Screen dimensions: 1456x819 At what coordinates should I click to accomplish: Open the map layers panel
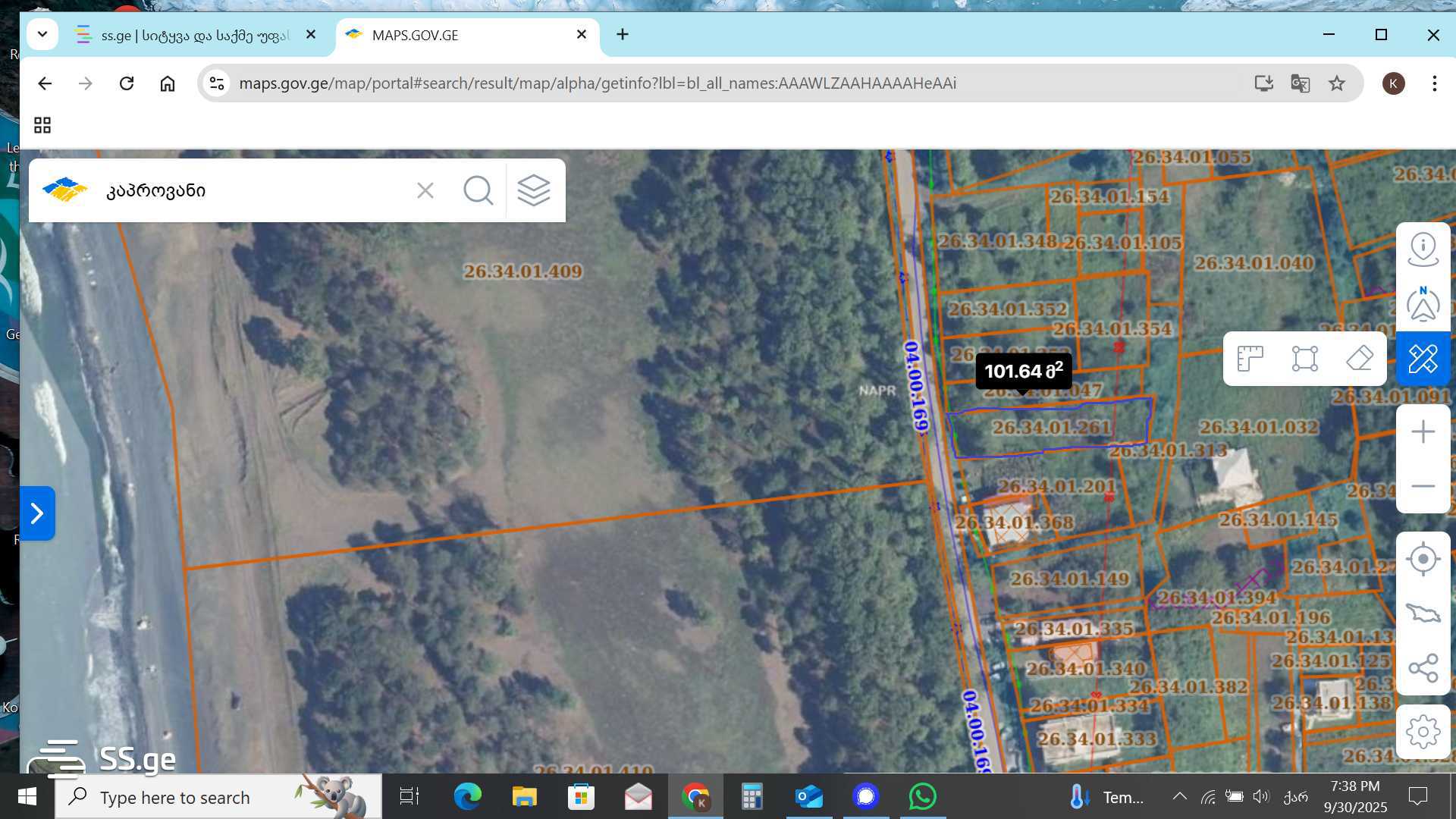click(534, 190)
